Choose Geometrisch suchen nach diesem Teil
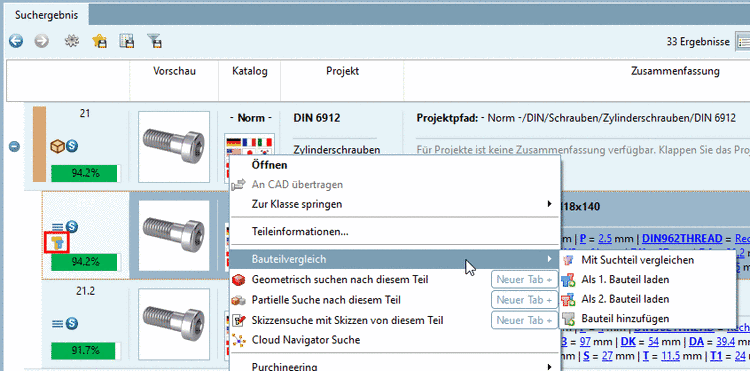The height and width of the screenshot is (371, 750). pos(340,279)
